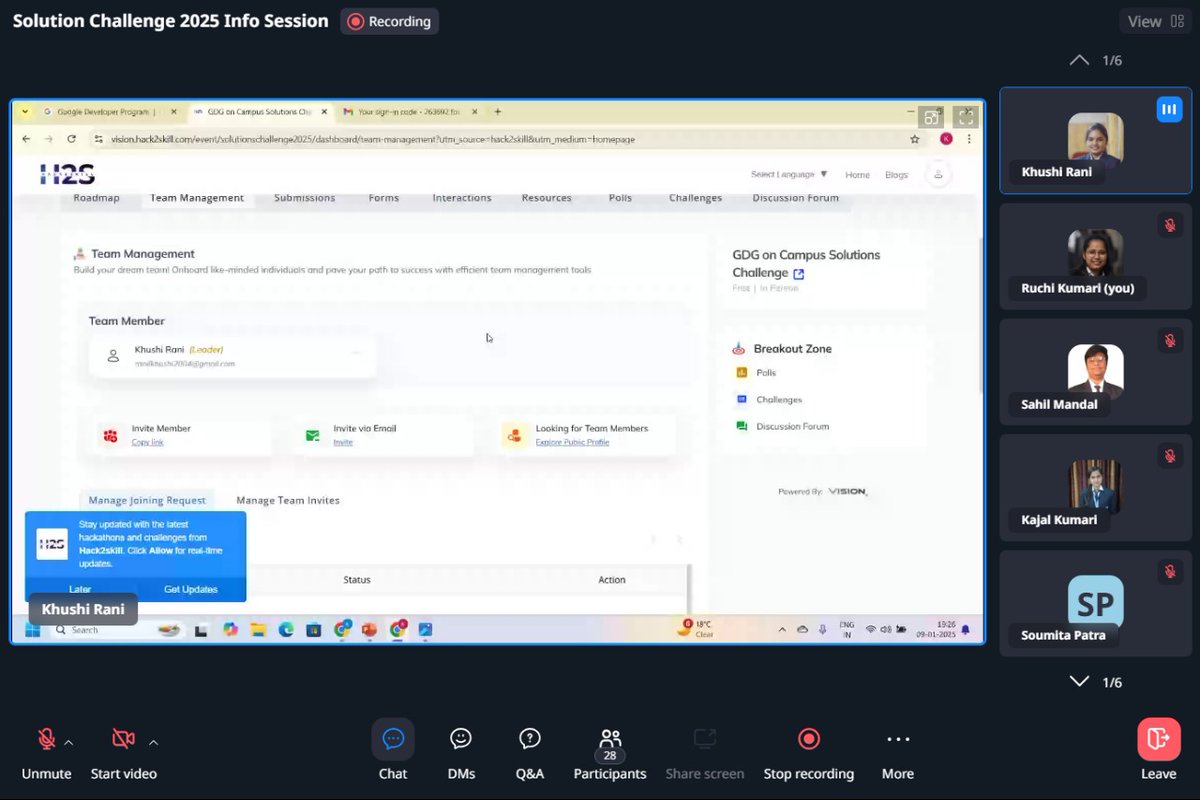
Task: Start video with the camera button
Action: pos(123,751)
